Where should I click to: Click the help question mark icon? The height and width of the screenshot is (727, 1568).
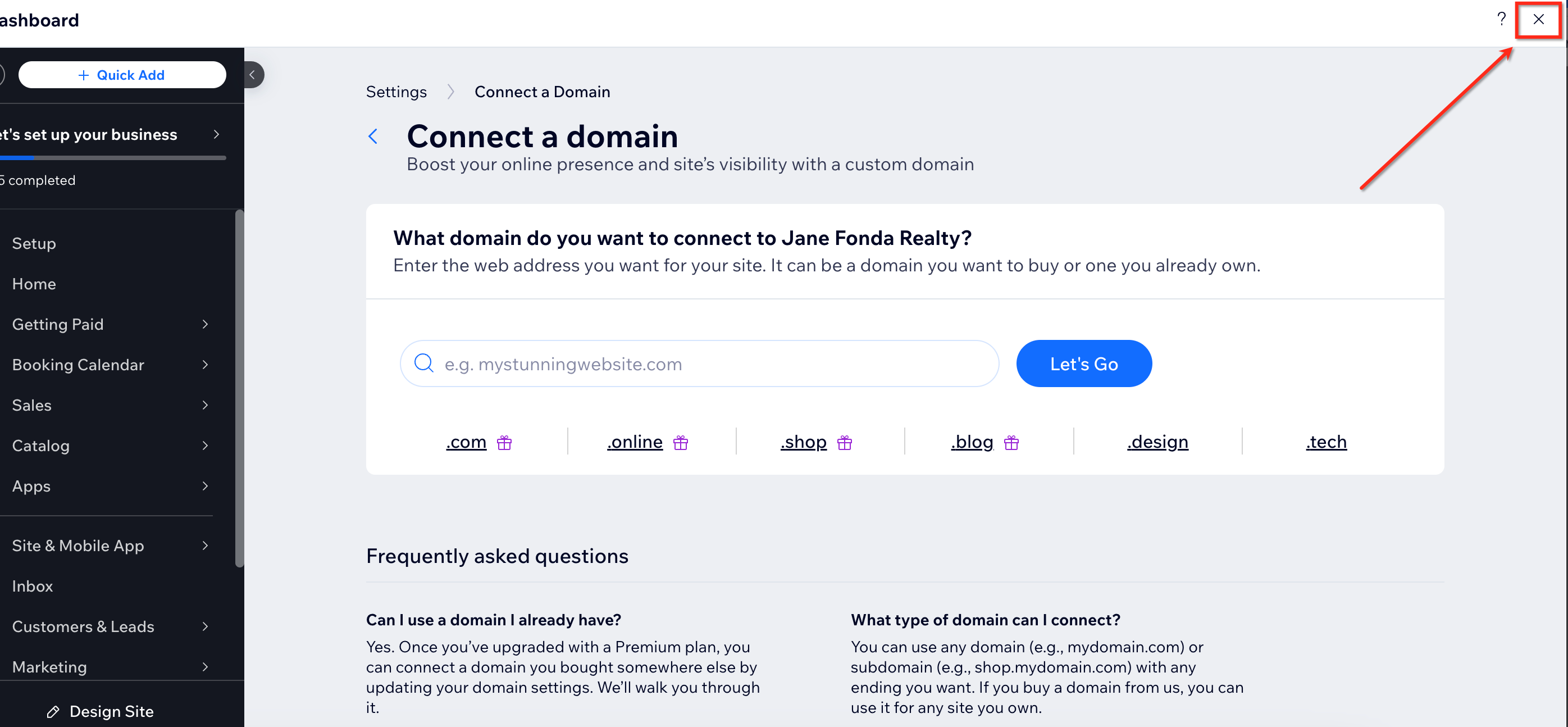pos(1501,20)
